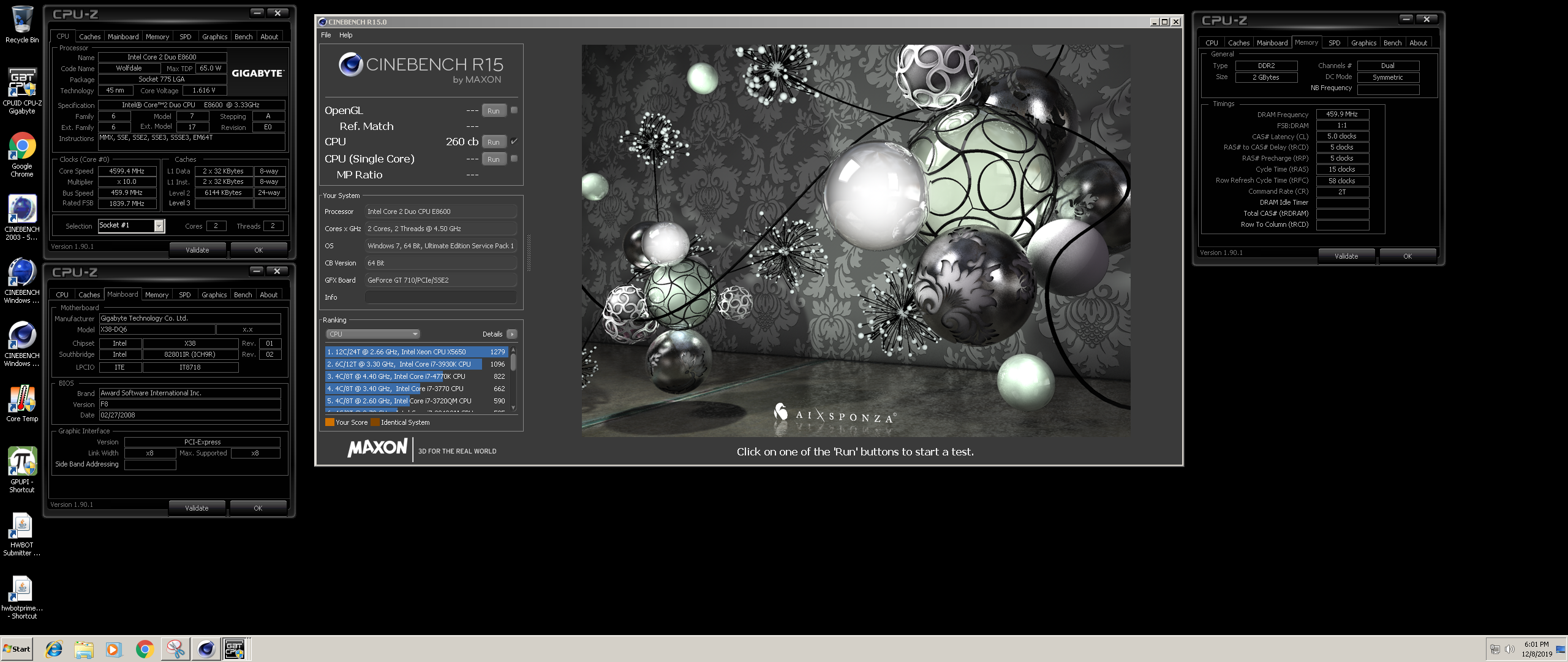Select ranking row Intel Core i7-3930K
The width and height of the screenshot is (1568, 662).
pyautogui.click(x=417, y=364)
